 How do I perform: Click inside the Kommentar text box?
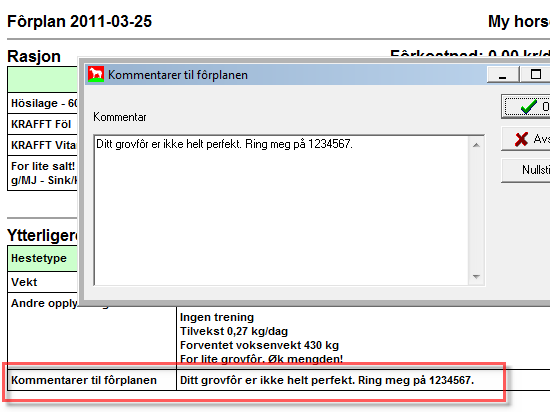point(282,210)
